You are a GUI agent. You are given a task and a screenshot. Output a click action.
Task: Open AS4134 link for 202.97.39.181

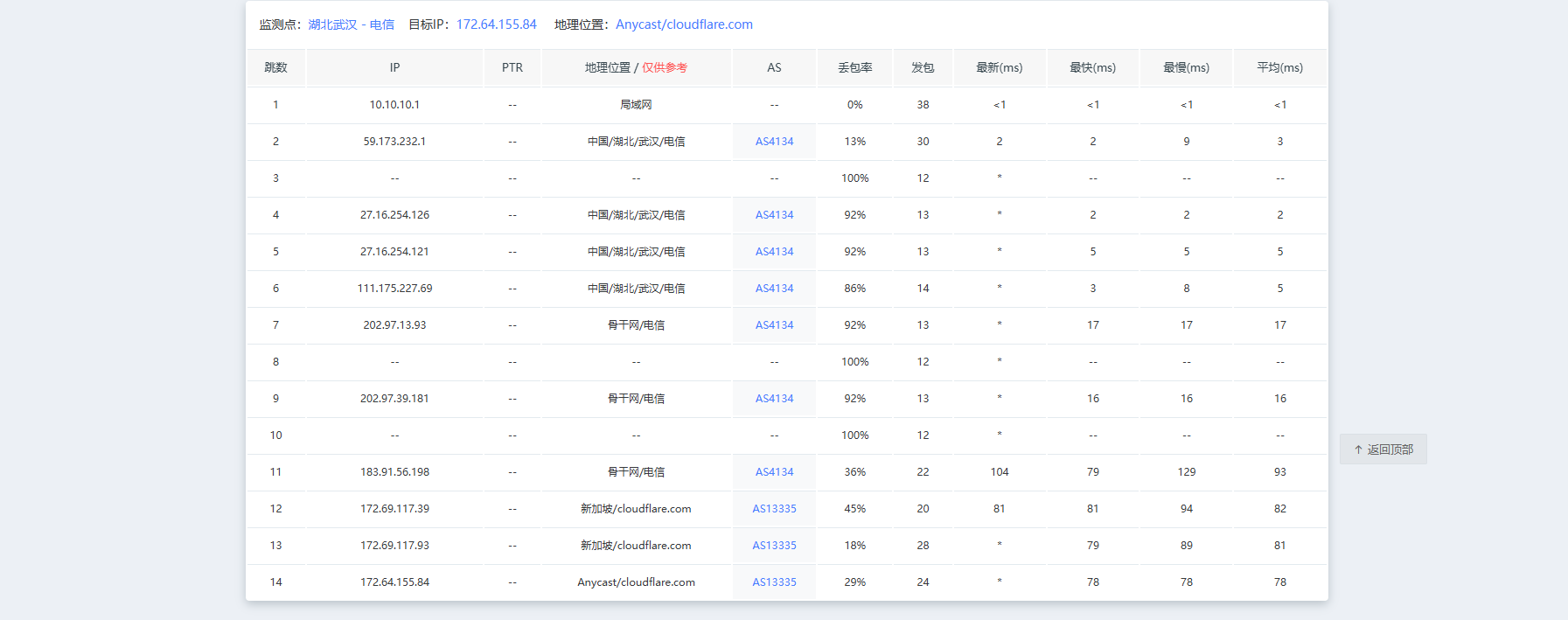pos(774,399)
